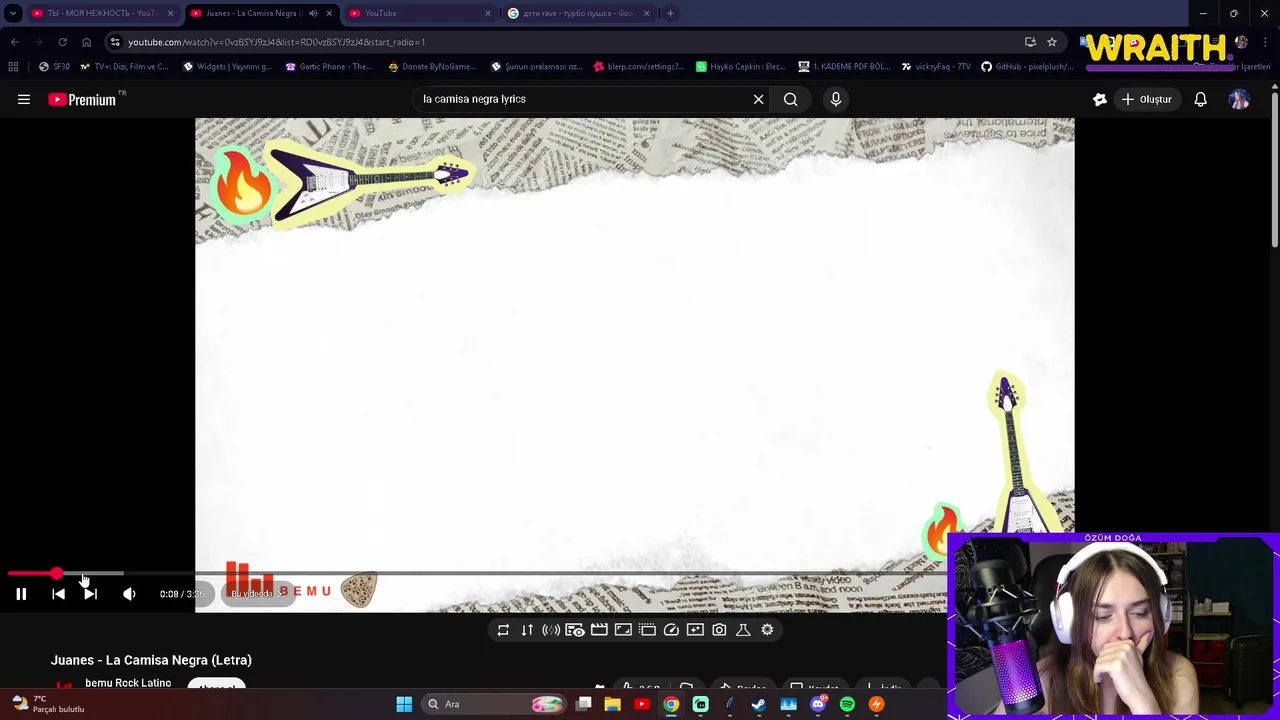The height and width of the screenshot is (720, 1280).
Task: Reload the page
Action: (62, 42)
